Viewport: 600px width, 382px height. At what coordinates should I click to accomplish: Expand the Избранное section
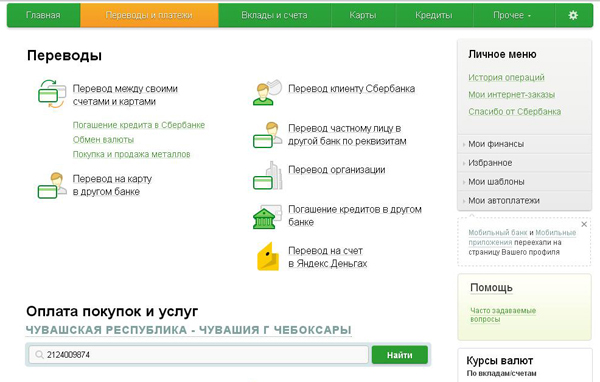[x=524, y=163]
